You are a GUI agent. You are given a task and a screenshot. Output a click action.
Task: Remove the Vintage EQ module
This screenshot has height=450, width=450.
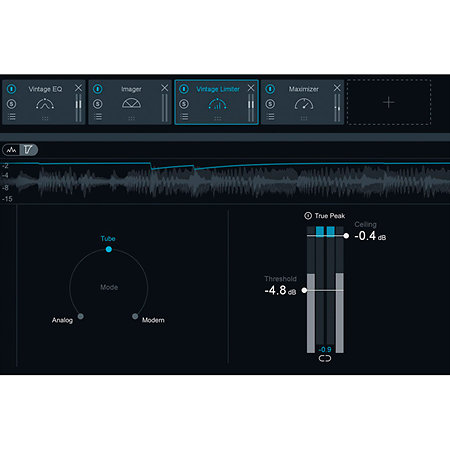pyautogui.click(x=78, y=88)
